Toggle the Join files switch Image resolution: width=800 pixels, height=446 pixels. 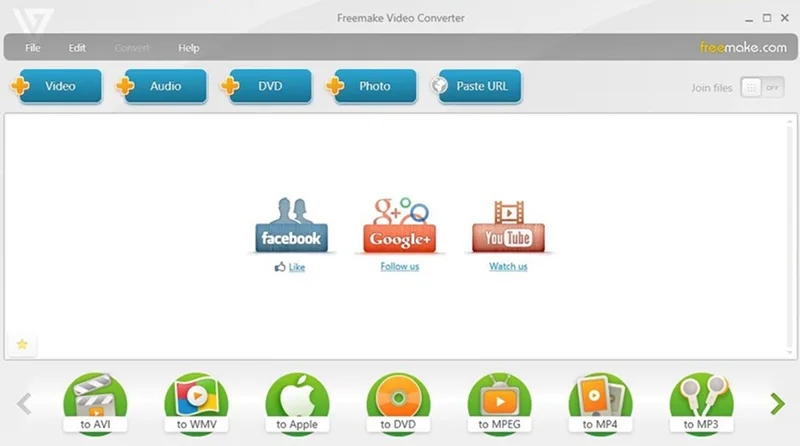pyautogui.click(x=762, y=88)
